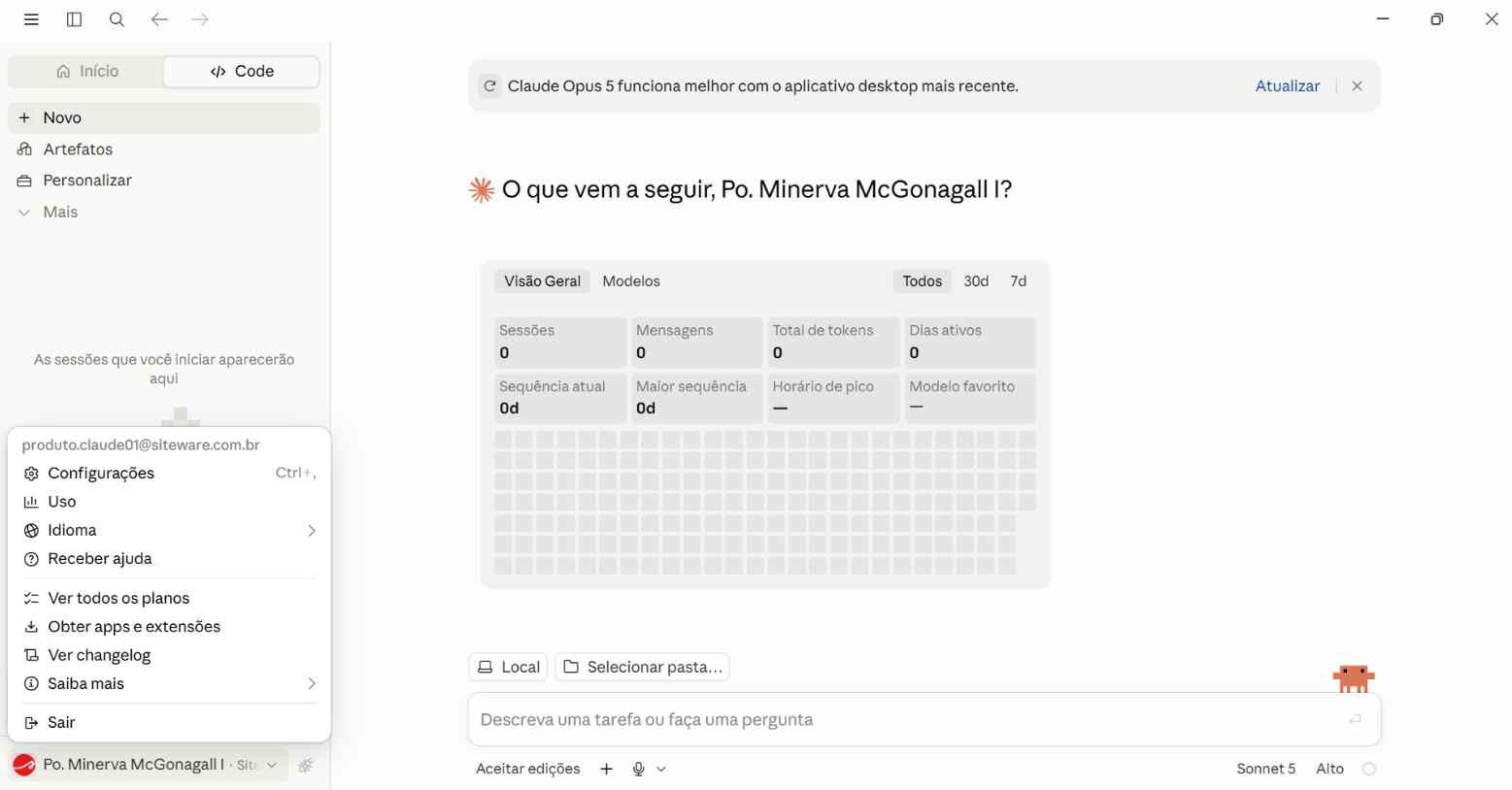1512x790 pixels.
Task: Toggle the 30d time range filter
Action: click(976, 281)
